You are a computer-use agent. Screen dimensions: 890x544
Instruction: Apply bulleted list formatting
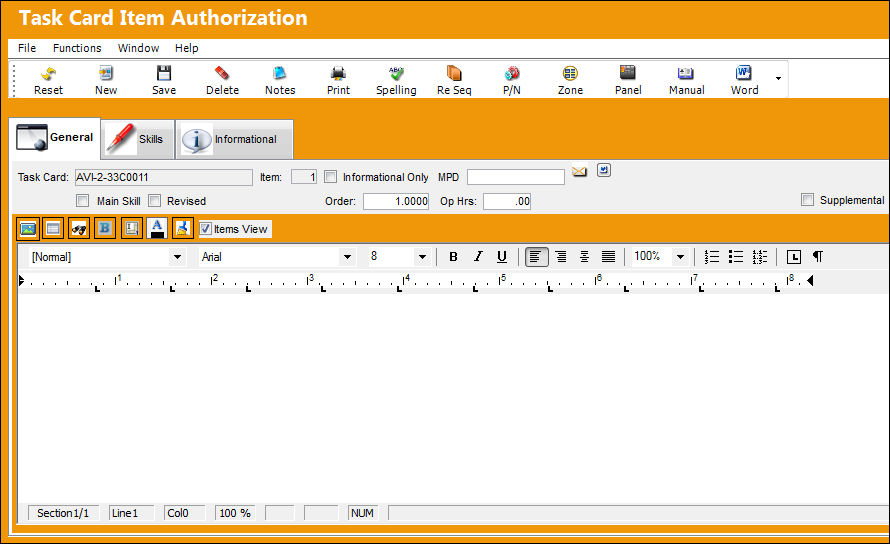[736, 257]
